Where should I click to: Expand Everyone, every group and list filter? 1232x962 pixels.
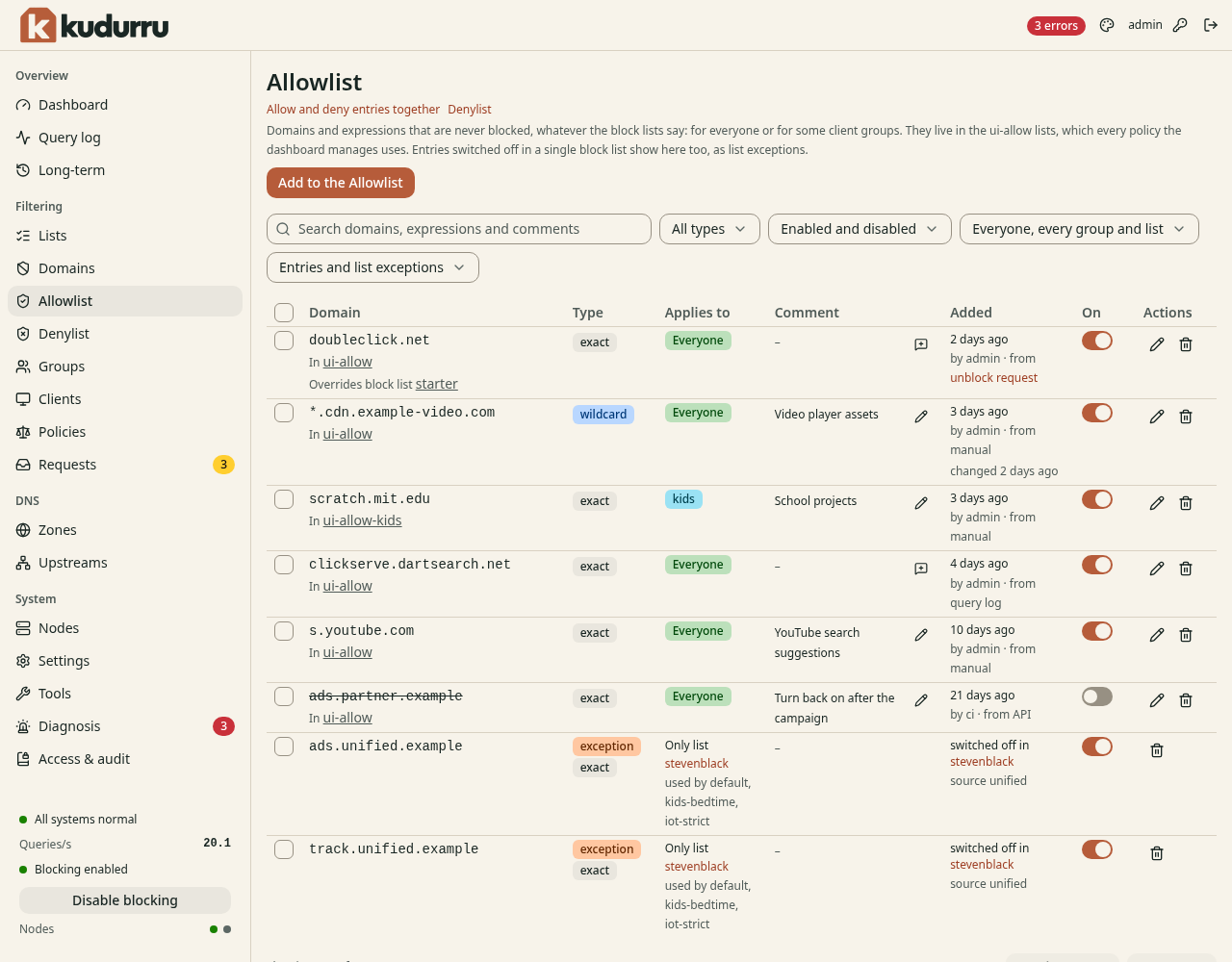(x=1079, y=229)
